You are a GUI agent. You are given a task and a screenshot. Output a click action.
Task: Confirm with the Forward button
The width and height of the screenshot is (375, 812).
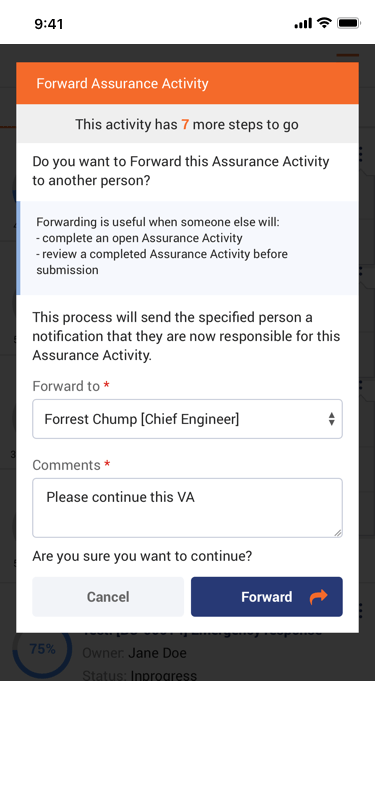267,597
